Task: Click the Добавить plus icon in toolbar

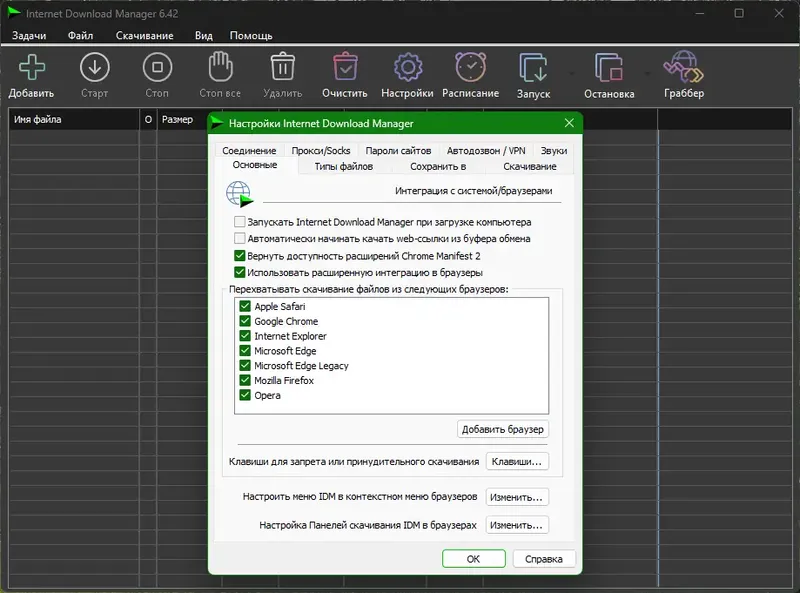Action: click(32, 67)
